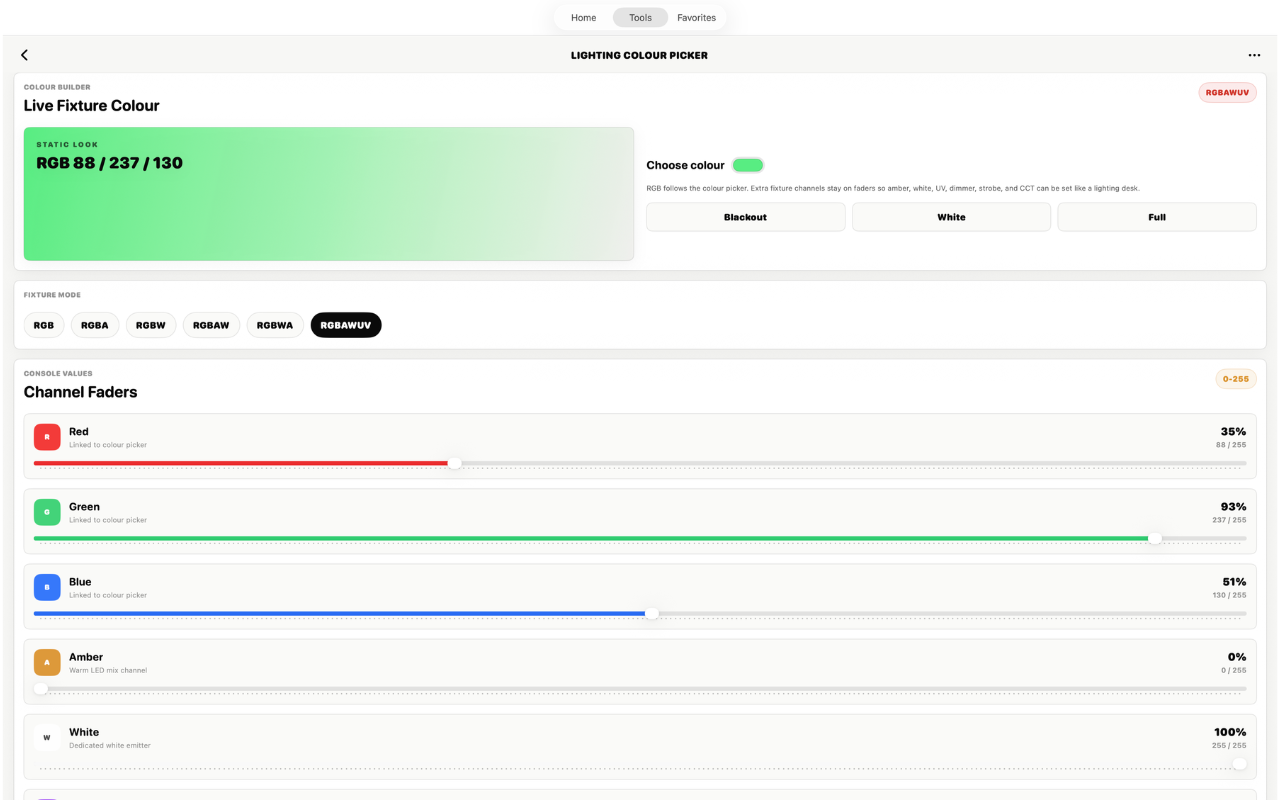The height and width of the screenshot is (800, 1280).
Task: Click the Blue fader handle
Action: (x=652, y=613)
